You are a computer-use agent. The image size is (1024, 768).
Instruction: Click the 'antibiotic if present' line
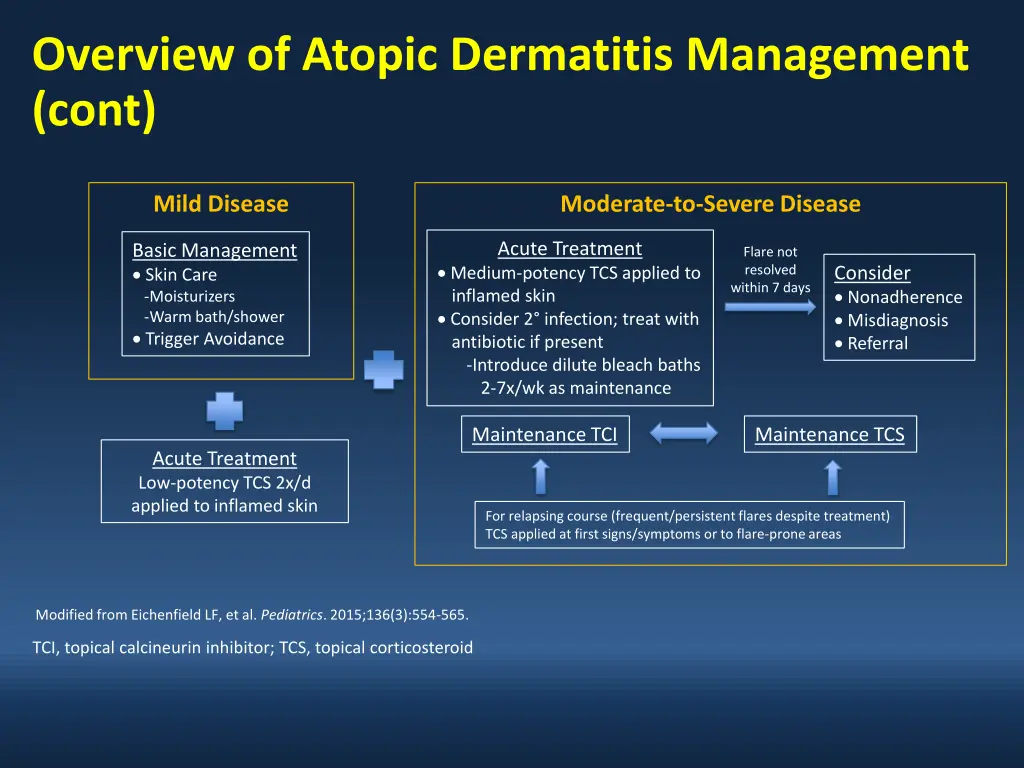[x=527, y=342]
